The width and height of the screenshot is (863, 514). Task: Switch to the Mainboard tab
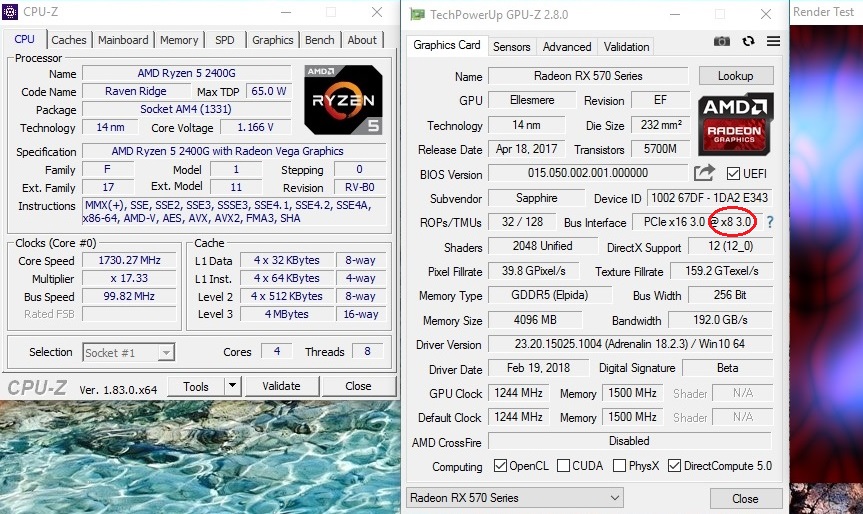[123, 40]
